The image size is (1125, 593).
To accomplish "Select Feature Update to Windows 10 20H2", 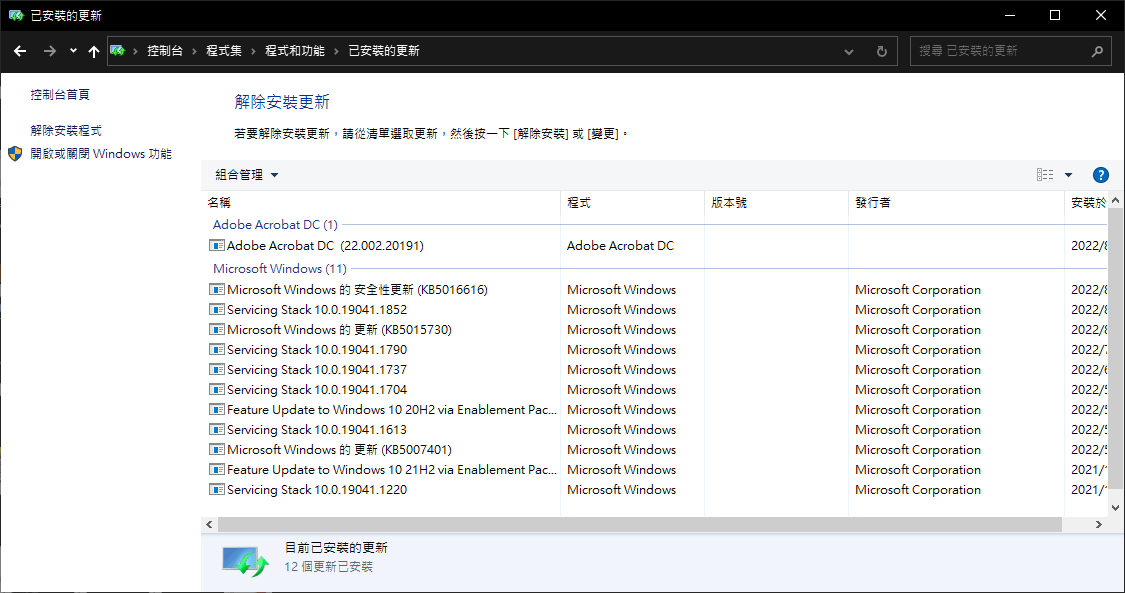I will tap(392, 410).
